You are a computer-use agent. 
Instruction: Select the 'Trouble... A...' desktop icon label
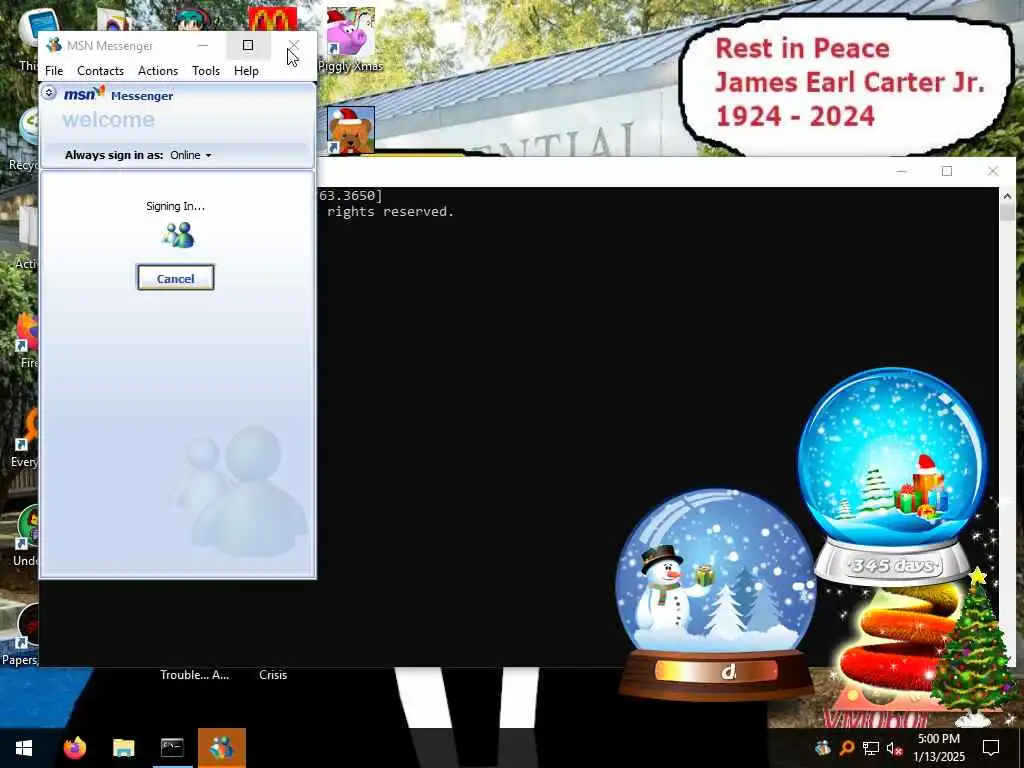click(x=195, y=675)
